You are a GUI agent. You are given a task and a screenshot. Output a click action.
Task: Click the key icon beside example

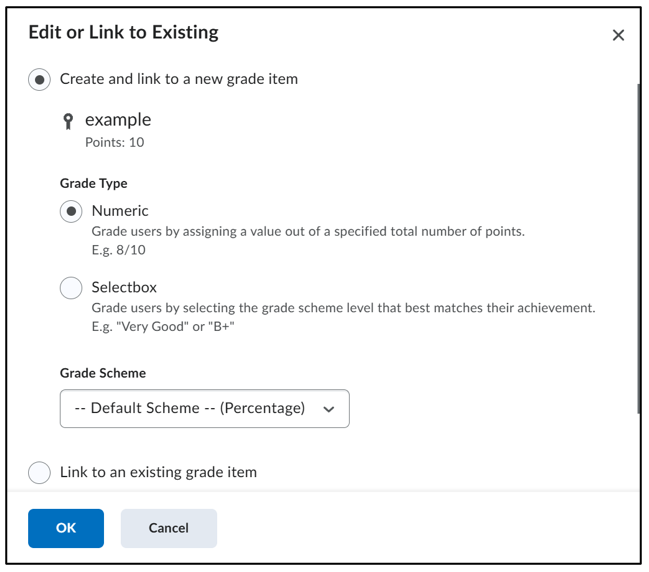68,122
